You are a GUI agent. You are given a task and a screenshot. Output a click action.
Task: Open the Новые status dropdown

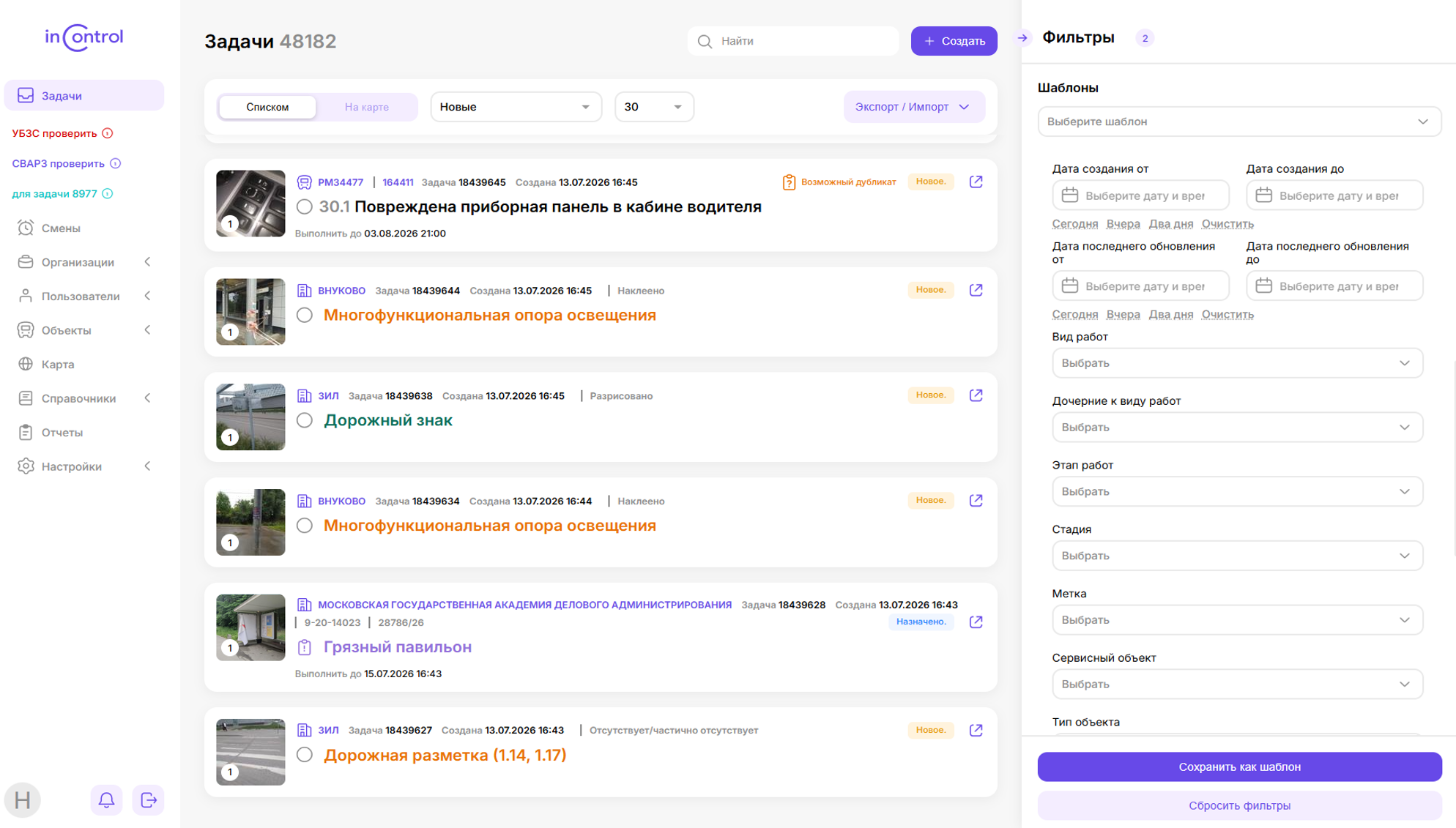pos(516,107)
